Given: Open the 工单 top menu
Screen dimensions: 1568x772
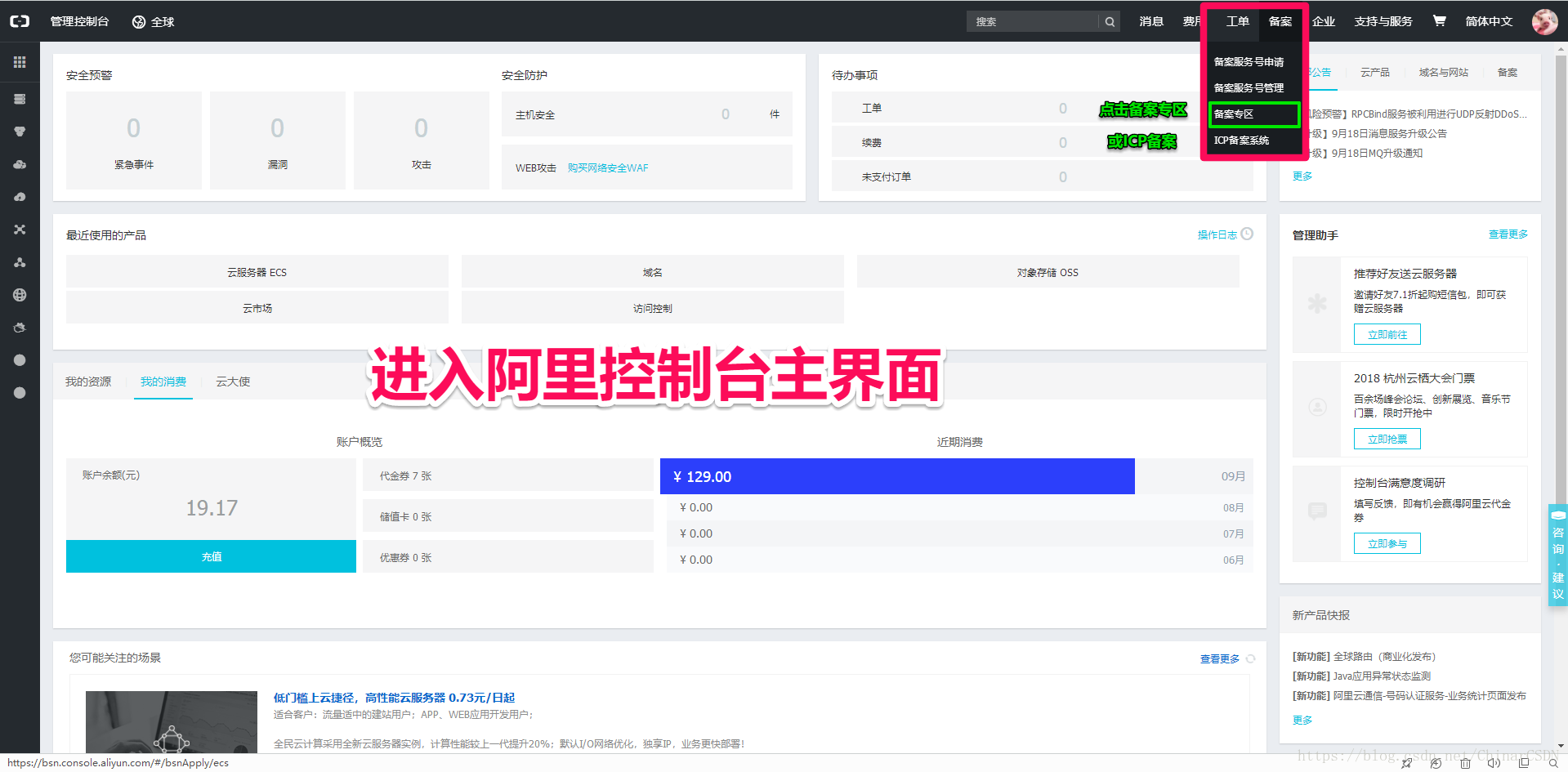Looking at the screenshot, I should (x=1237, y=21).
